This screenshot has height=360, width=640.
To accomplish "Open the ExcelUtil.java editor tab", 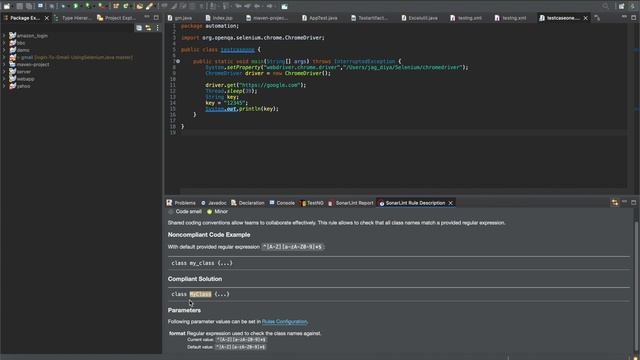I will coord(420,18).
